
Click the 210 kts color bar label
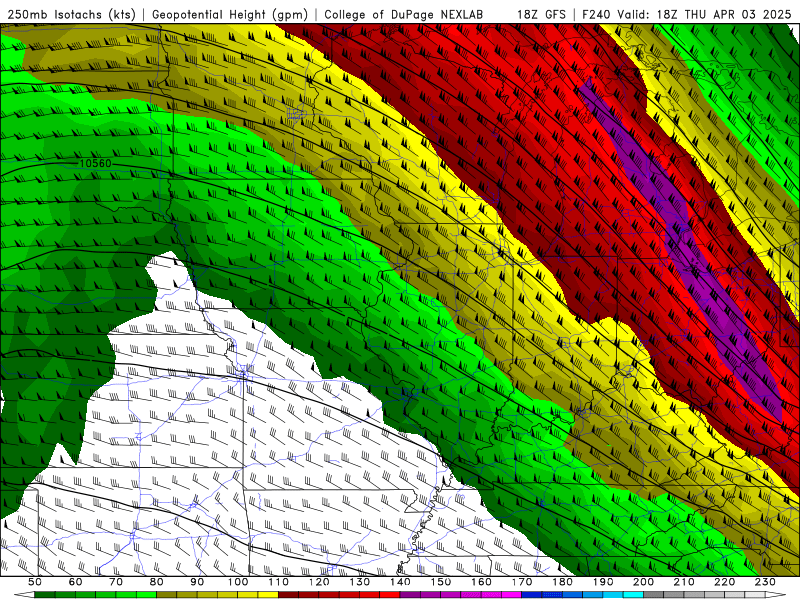click(x=684, y=582)
